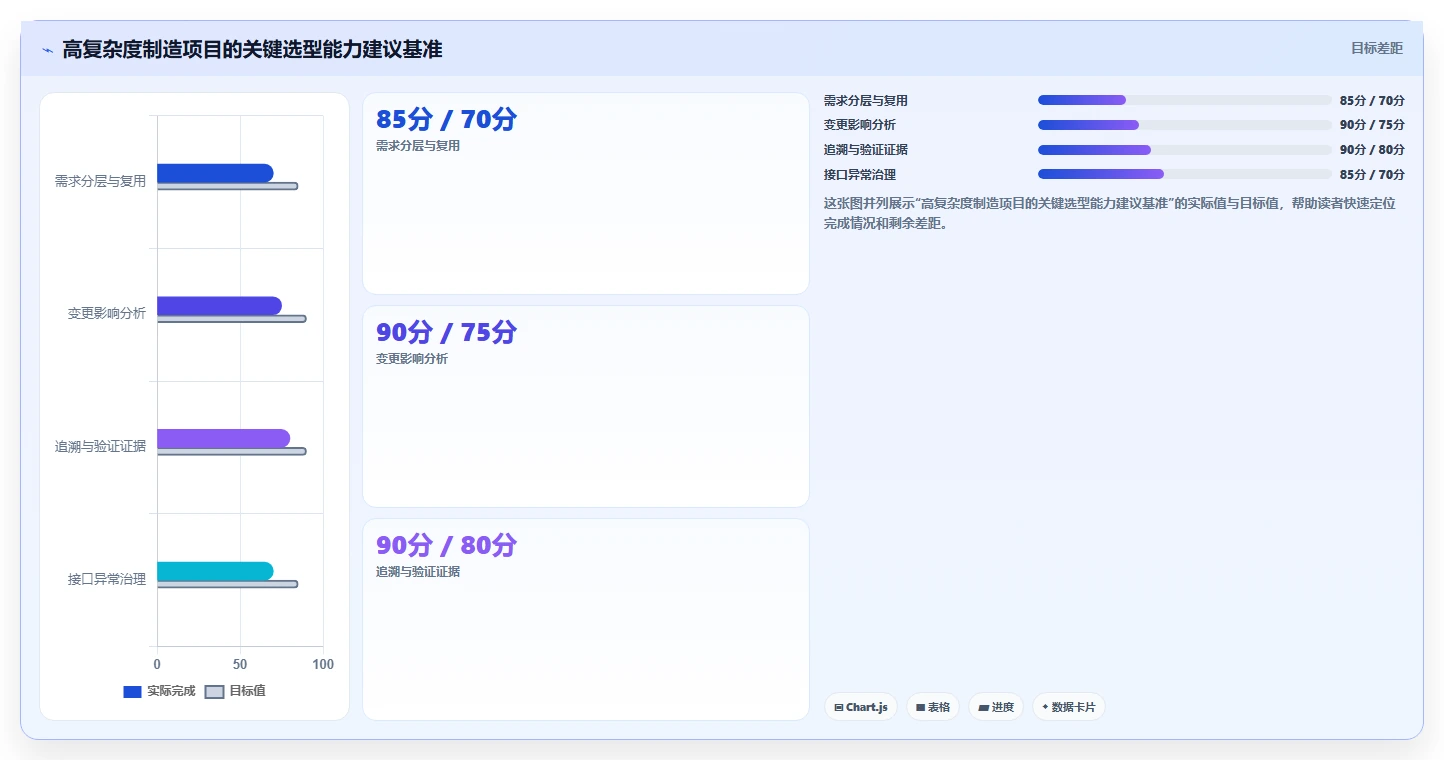Click 变更影响分析 caption in the second card

[x=412, y=359]
